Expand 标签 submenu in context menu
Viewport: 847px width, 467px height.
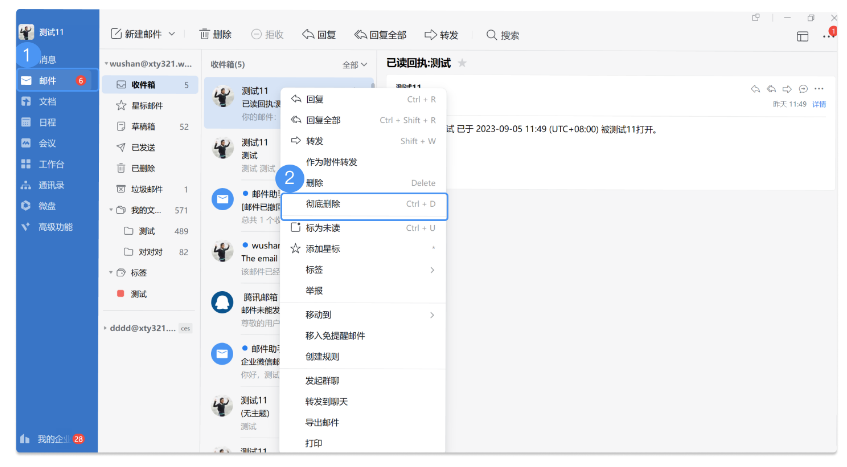click(x=363, y=270)
